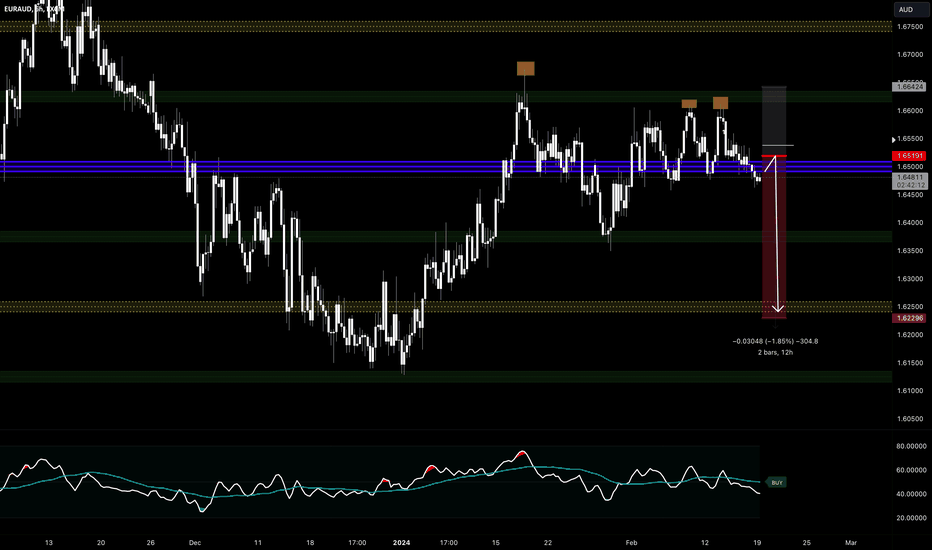Click the 'Feb' label on time axis
Screen dimensions: 932x550
pyautogui.click(x=631, y=542)
